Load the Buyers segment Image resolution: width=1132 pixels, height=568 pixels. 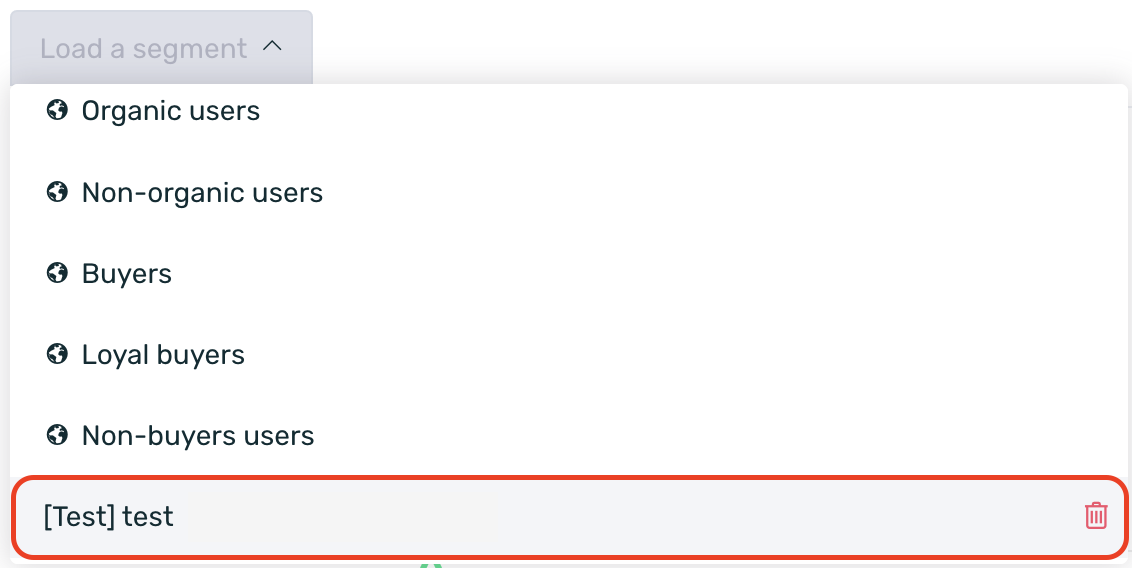(x=126, y=274)
